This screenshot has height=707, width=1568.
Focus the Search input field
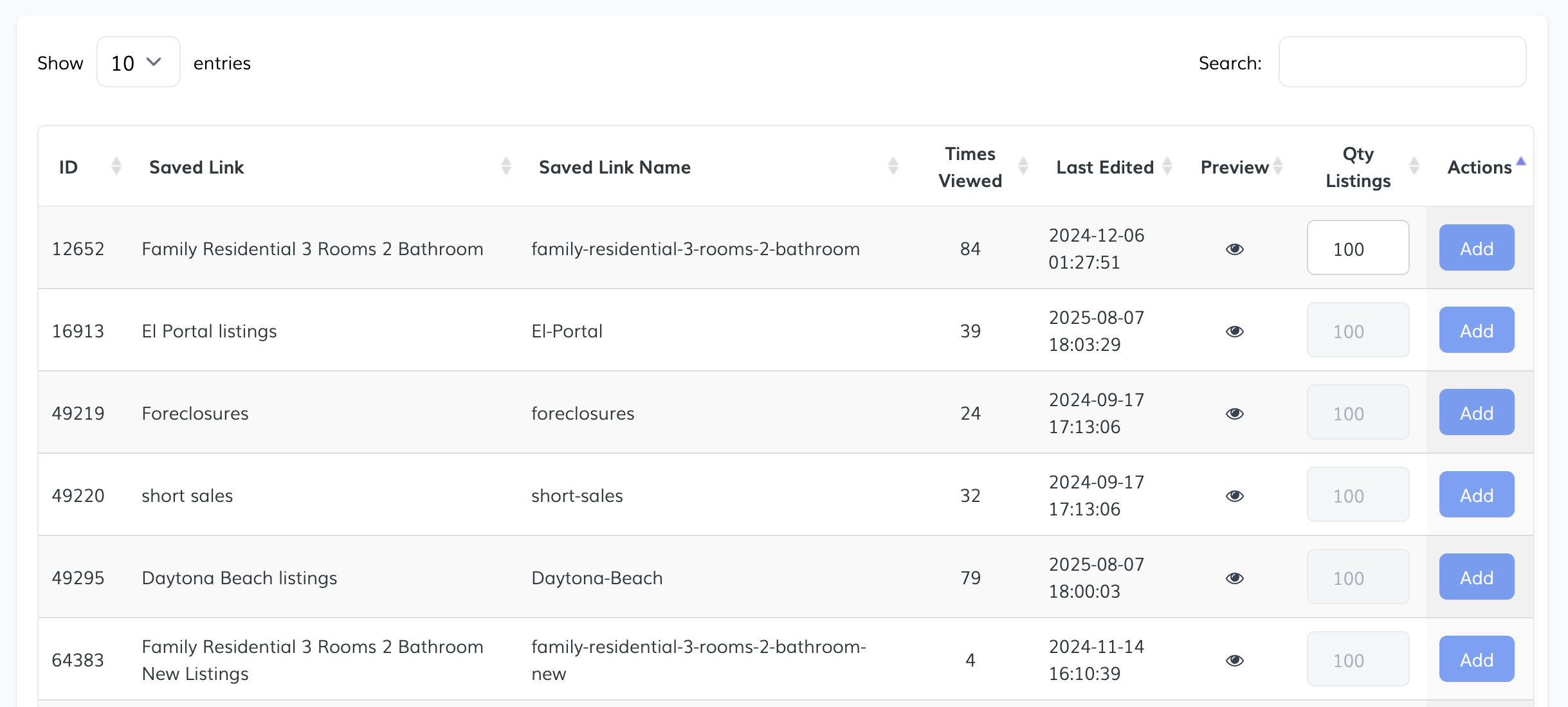(x=1402, y=62)
